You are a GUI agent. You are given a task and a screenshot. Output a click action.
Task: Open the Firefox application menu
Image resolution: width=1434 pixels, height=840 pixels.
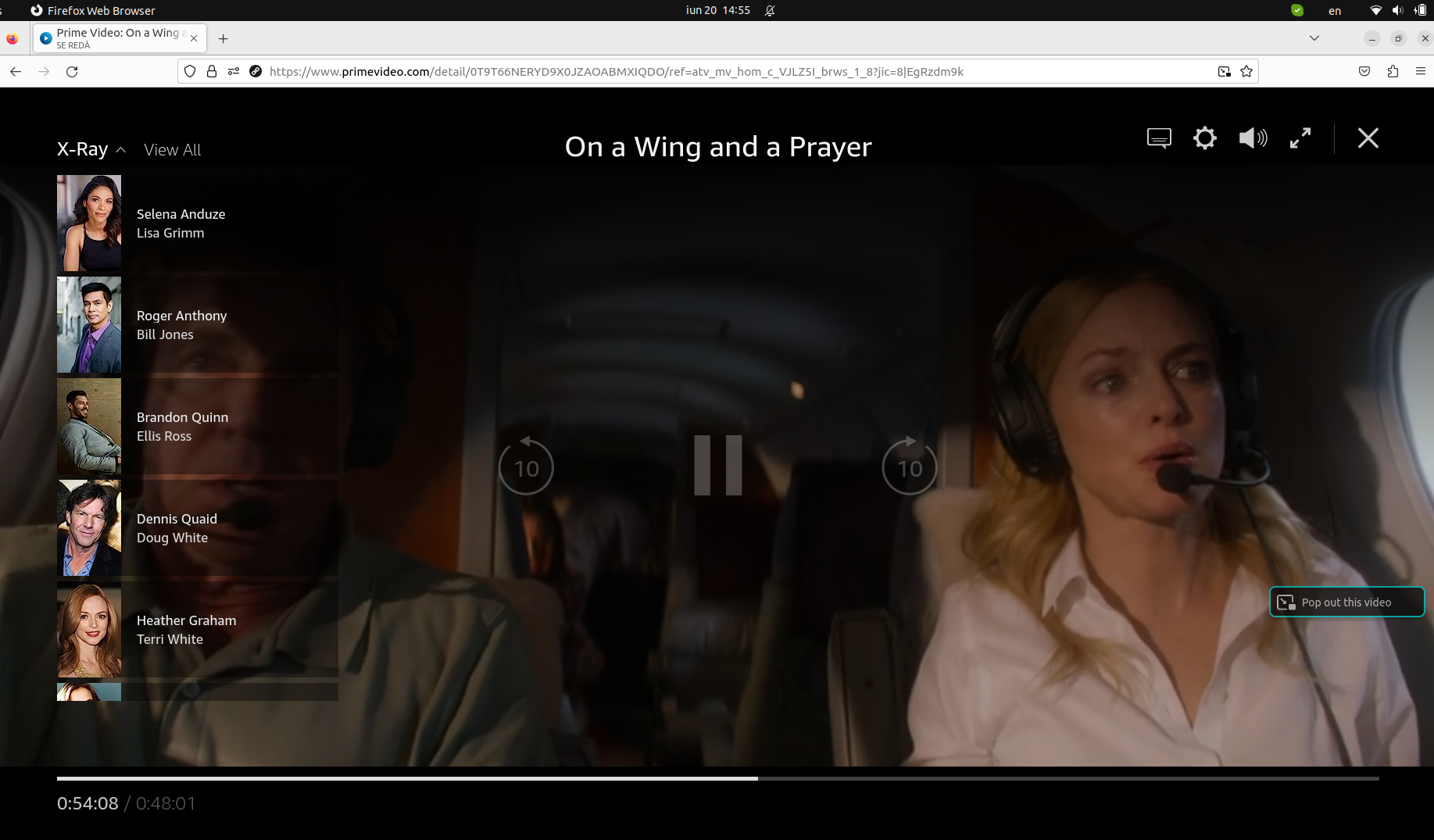coord(1421,71)
